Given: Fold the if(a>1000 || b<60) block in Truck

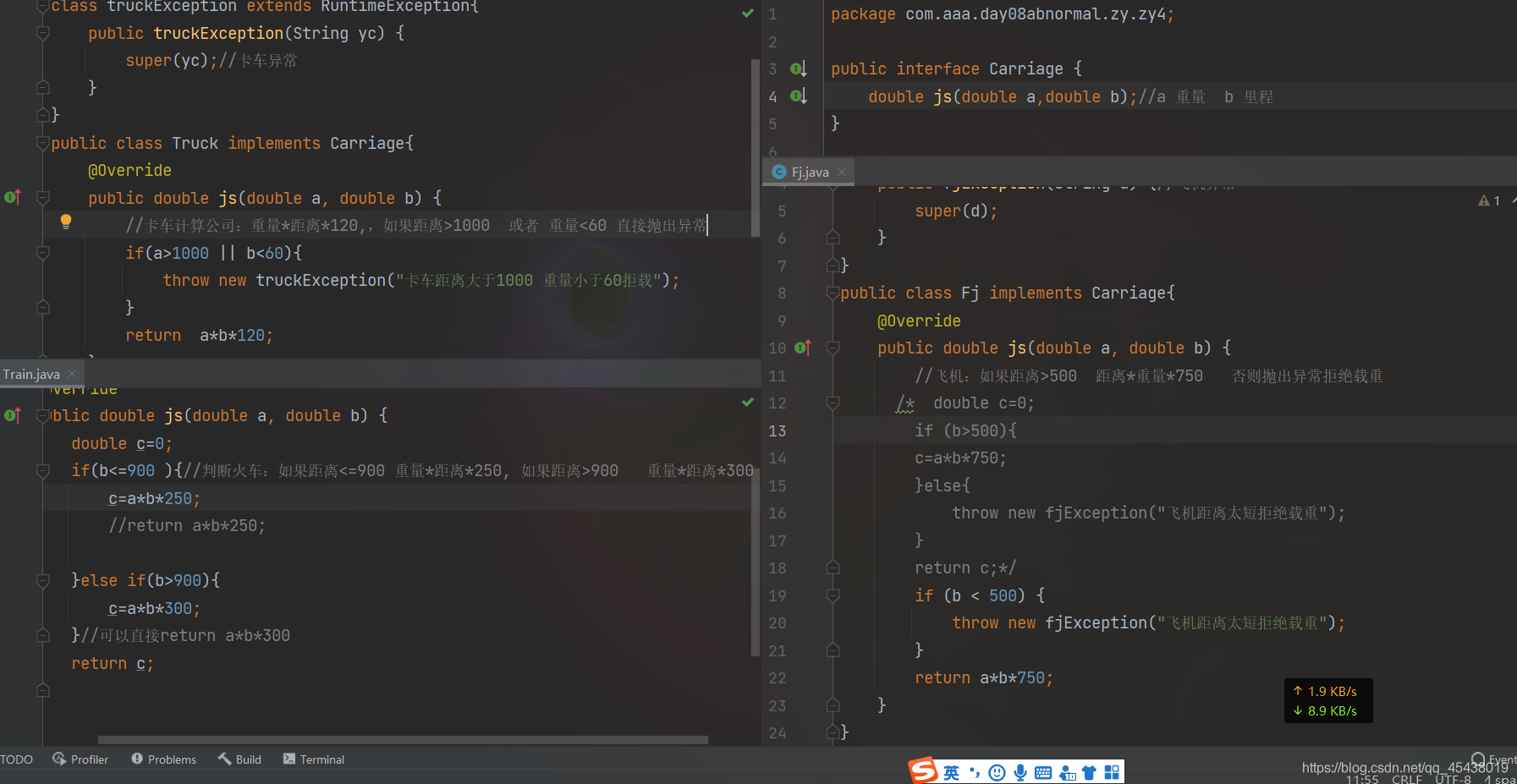Looking at the screenshot, I should click(x=43, y=253).
